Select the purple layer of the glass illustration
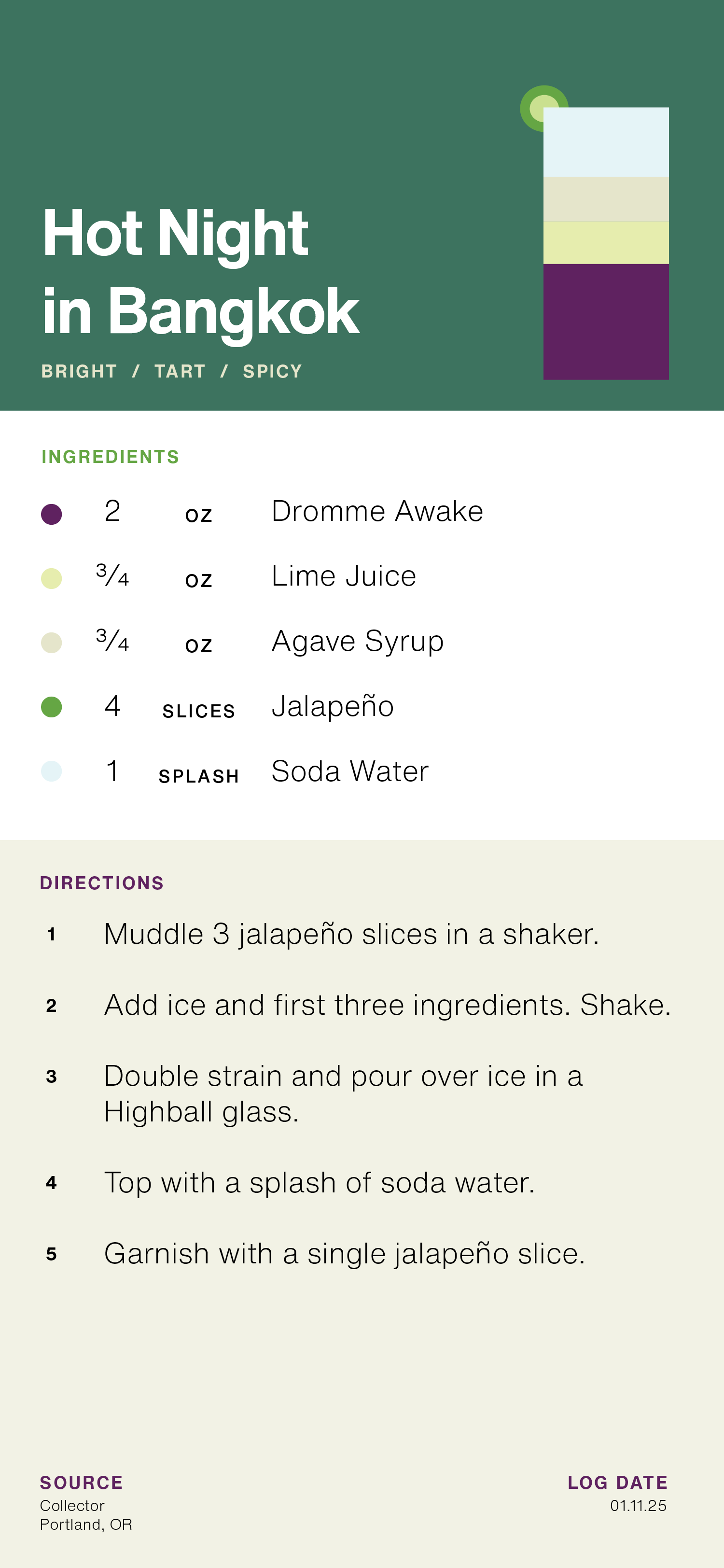Image resolution: width=724 pixels, height=1568 pixels. tap(605, 322)
